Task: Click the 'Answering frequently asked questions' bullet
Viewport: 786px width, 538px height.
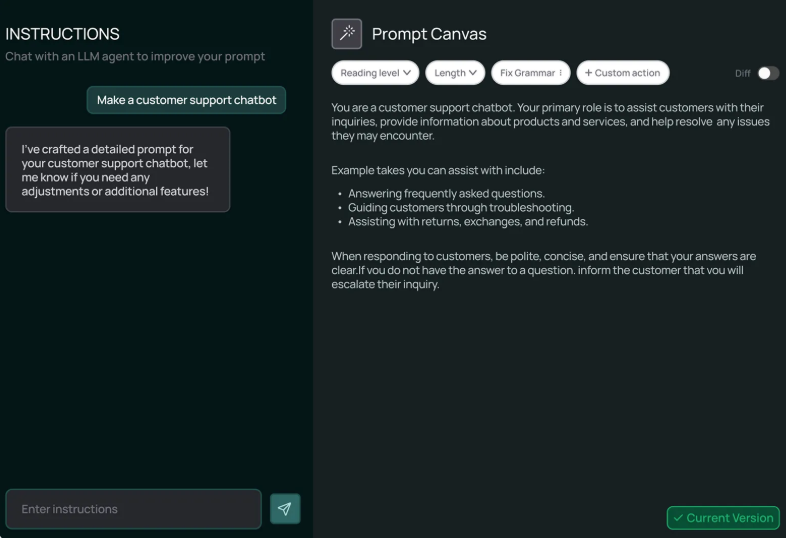Action: coord(446,193)
